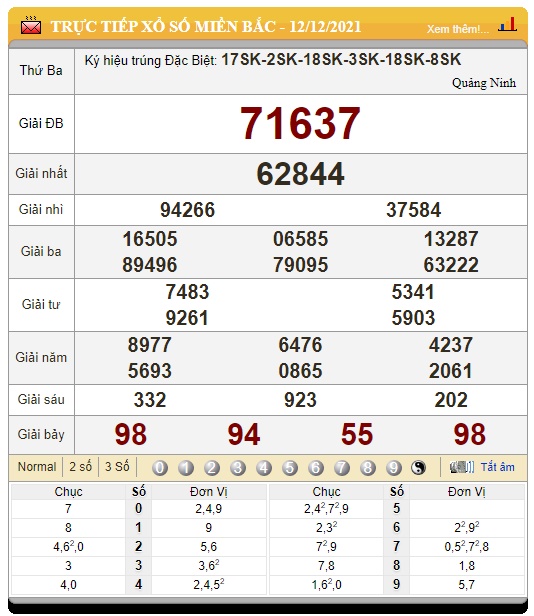Switch to 3 Số view mode
Viewport: 534px width, 616px height.
(x=117, y=467)
